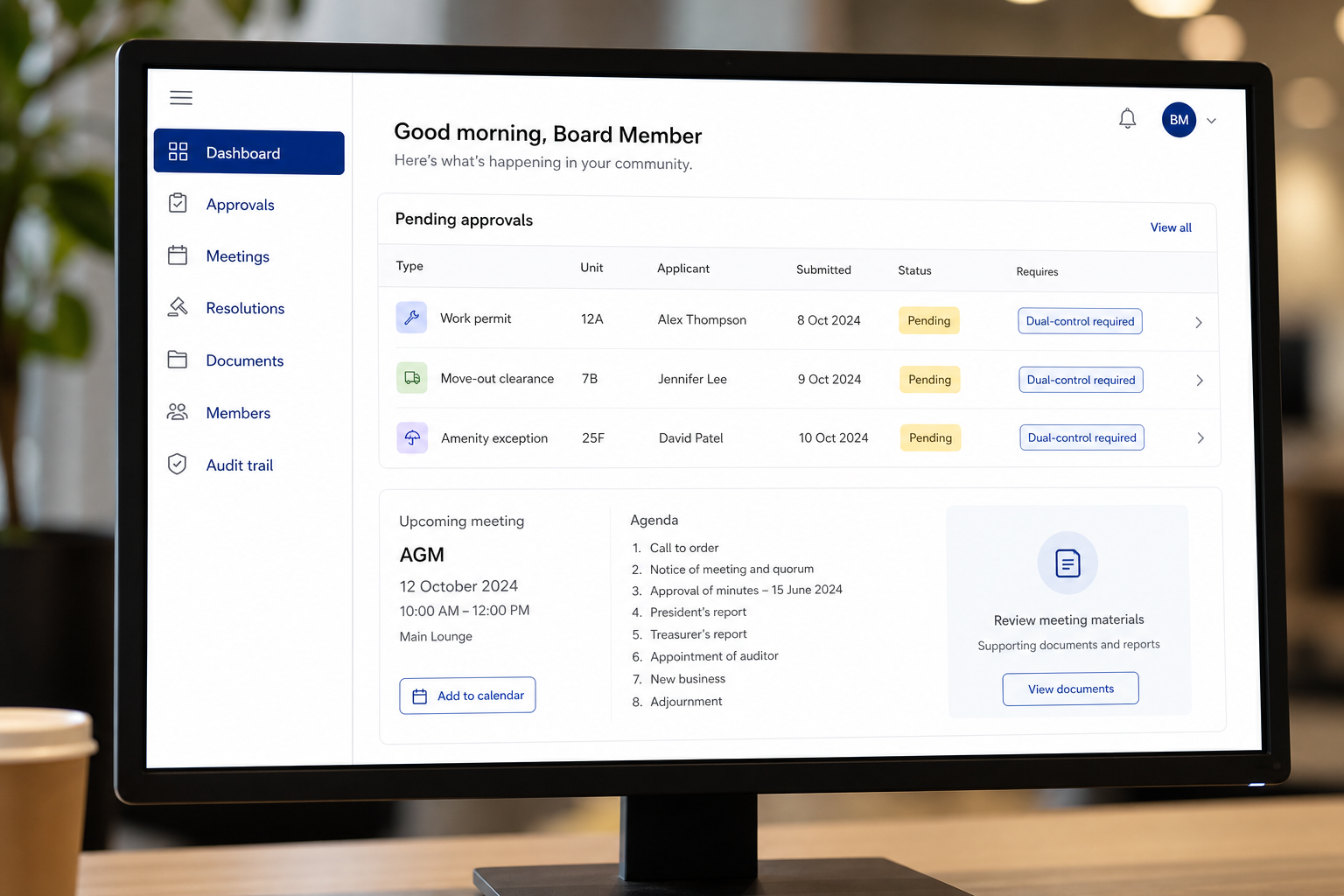The width and height of the screenshot is (1344, 896).
Task: Click Pending status for unit 7B
Action: (x=930, y=379)
